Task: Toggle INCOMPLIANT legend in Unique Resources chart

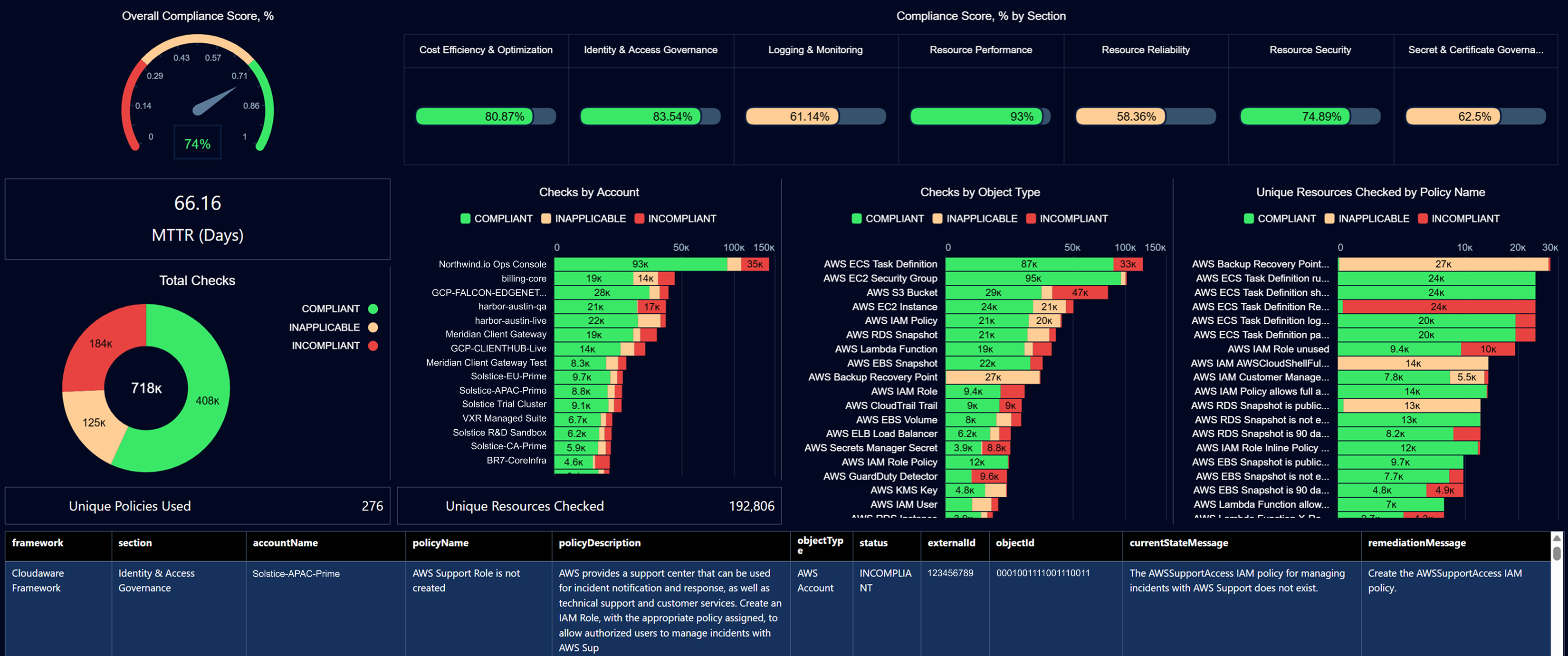Action: click(x=1458, y=219)
